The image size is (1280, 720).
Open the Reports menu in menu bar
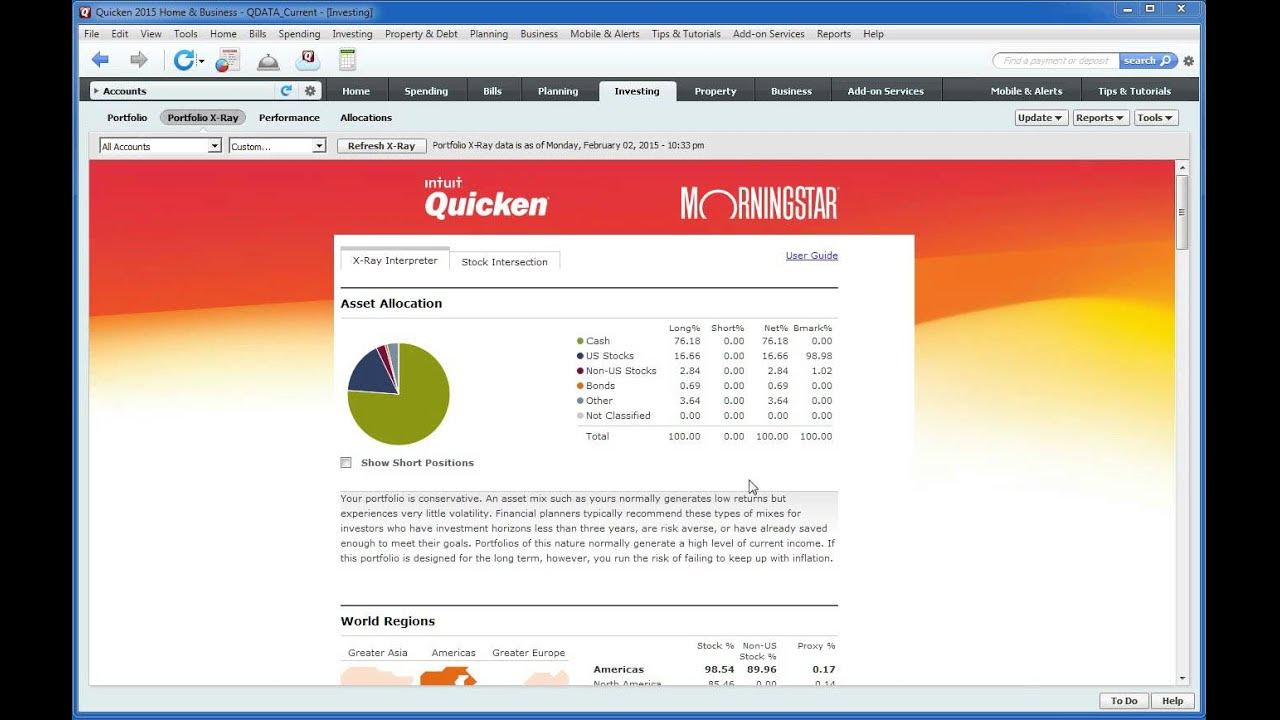point(834,34)
